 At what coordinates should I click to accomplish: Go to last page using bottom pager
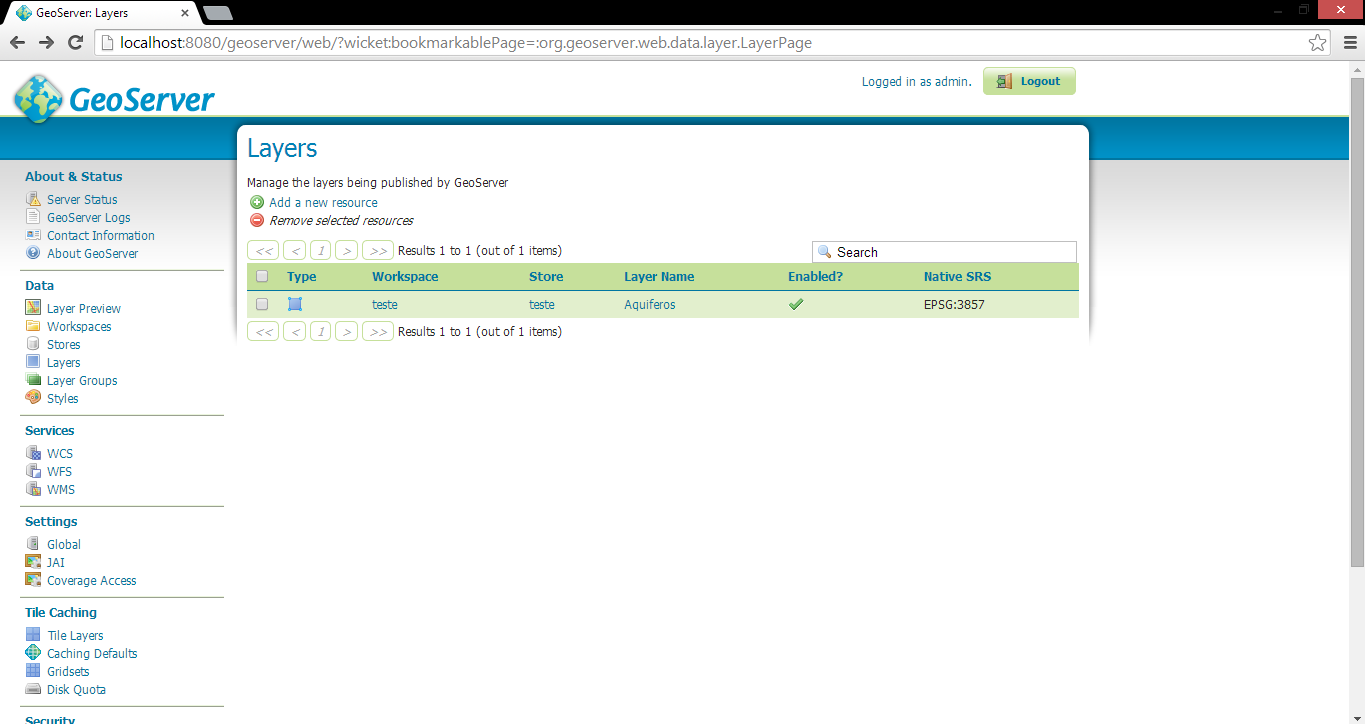click(378, 332)
